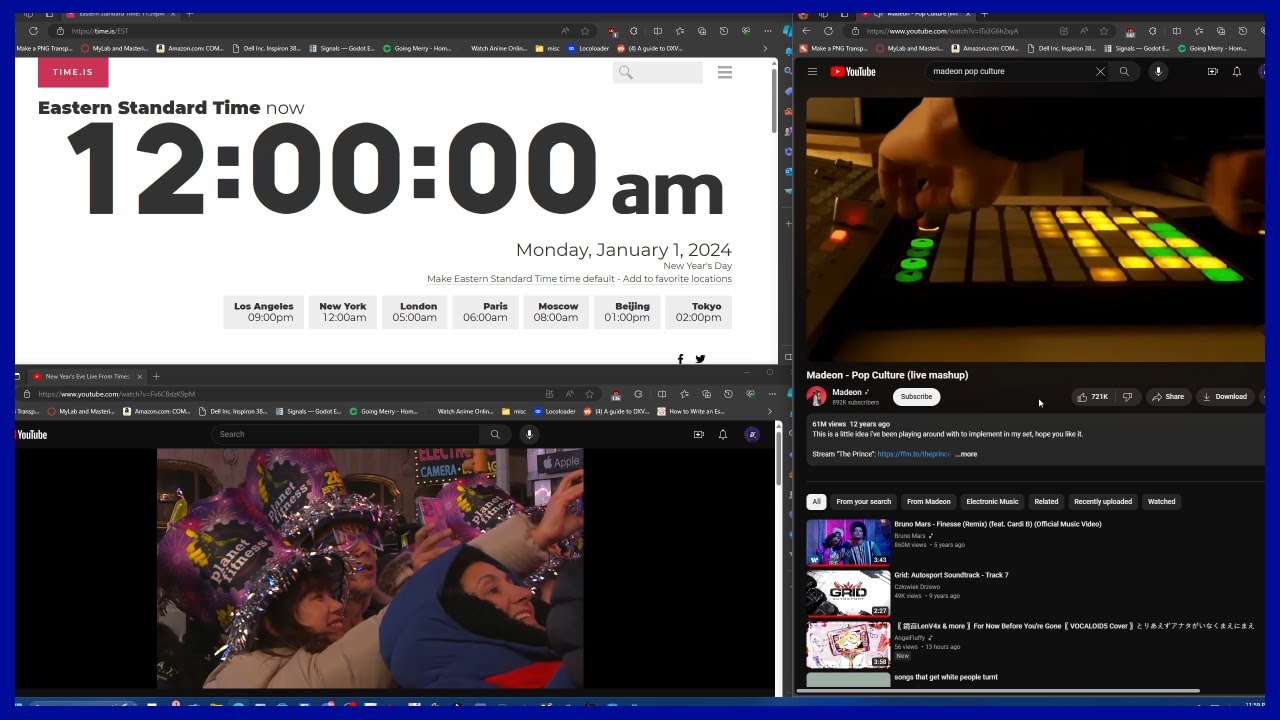Use voice search microphone in Madeon window
The width and height of the screenshot is (1280, 720).
tap(1158, 72)
